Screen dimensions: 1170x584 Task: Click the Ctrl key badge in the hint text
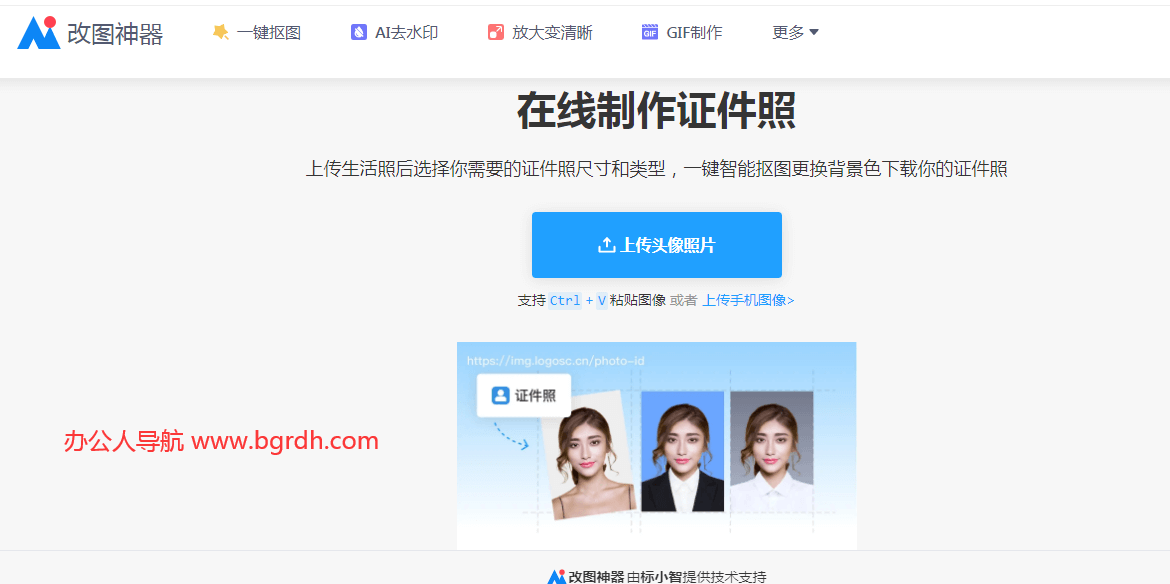pos(563,300)
